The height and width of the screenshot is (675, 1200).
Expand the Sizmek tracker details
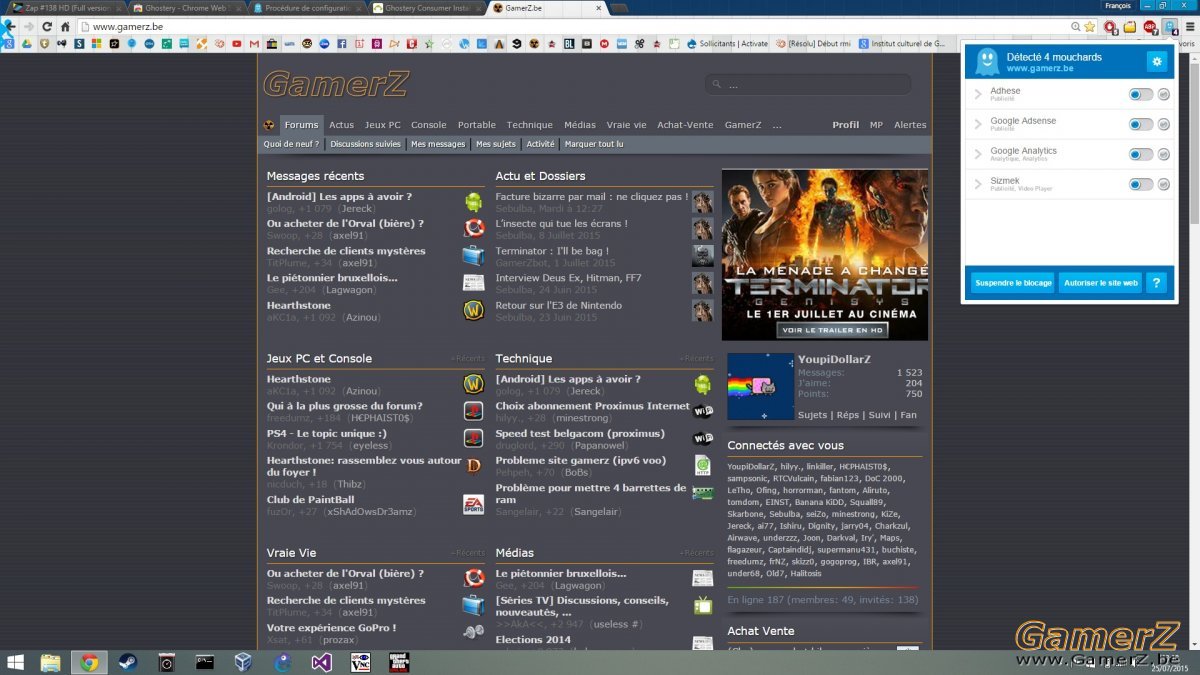coord(979,184)
